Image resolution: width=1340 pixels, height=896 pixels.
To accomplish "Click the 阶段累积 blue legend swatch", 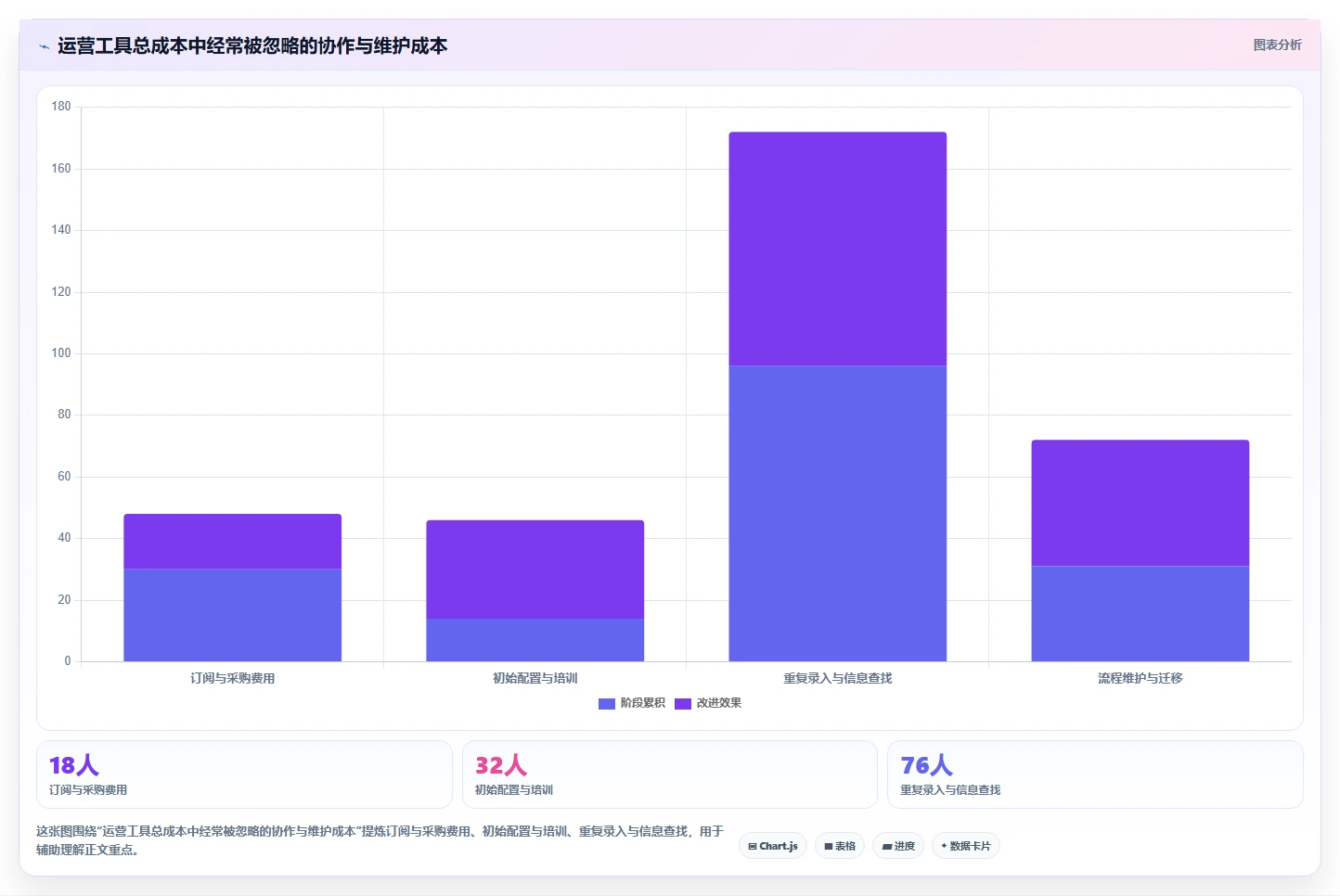I will pos(607,703).
